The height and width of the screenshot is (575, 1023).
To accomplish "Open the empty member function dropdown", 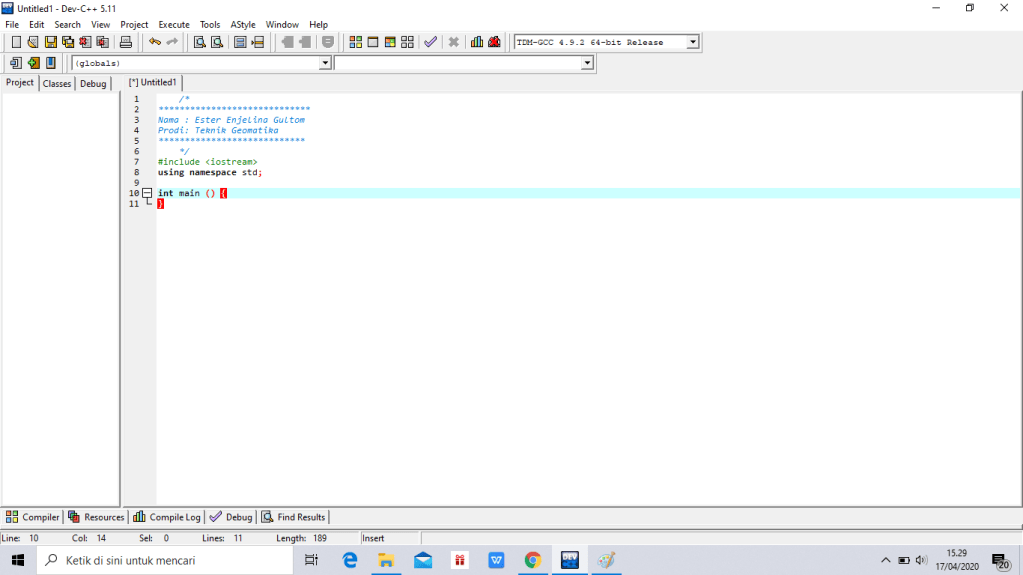I will pos(587,63).
